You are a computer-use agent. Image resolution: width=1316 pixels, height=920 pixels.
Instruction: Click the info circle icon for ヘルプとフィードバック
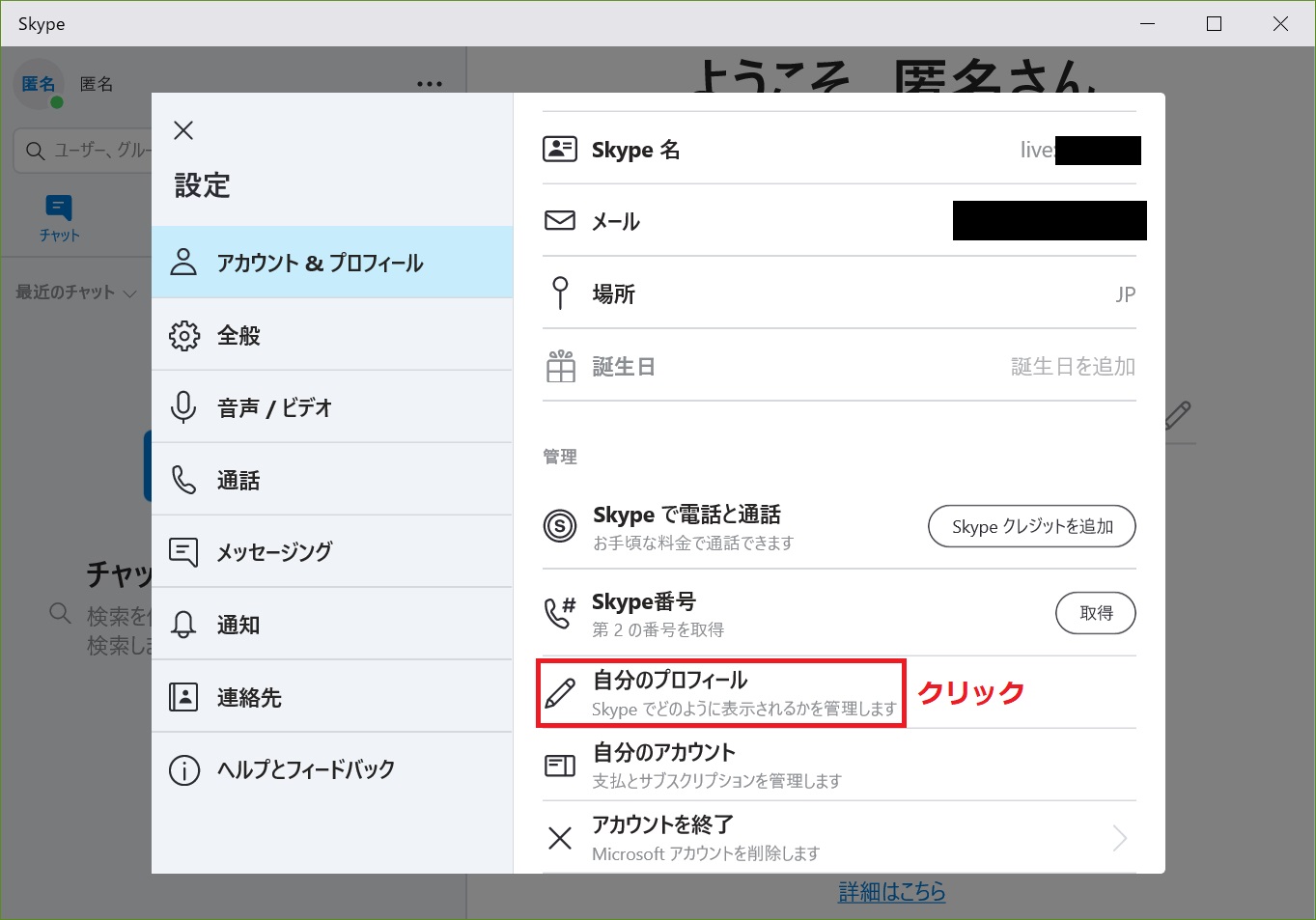[183, 769]
